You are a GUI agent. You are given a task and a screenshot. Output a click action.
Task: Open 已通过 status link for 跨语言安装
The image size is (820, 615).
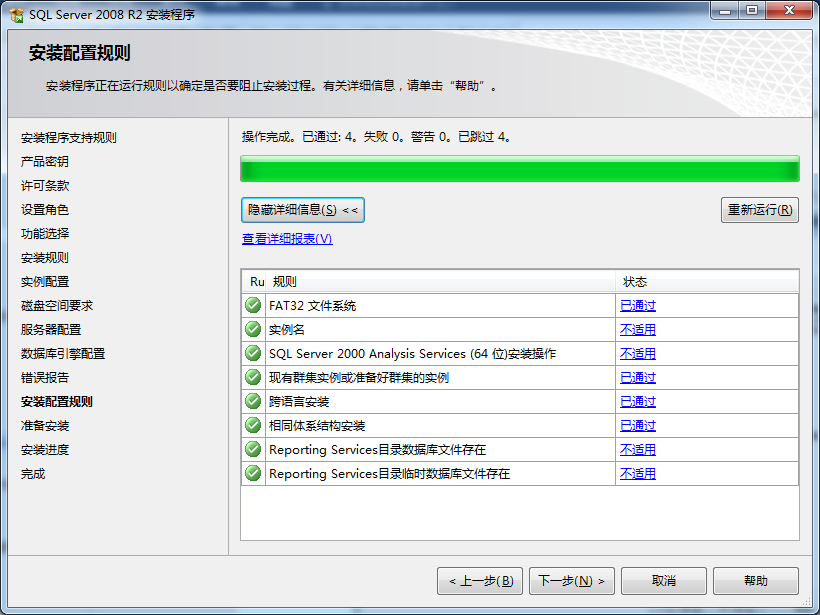click(637, 402)
